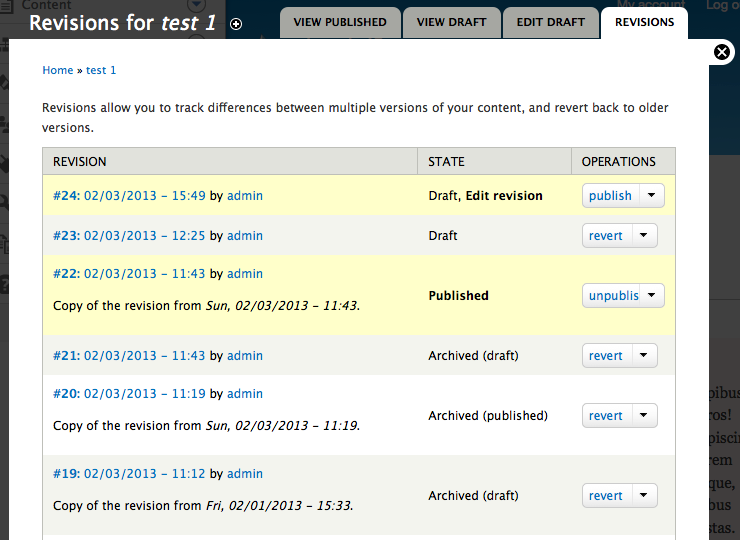This screenshot has width=740, height=540.
Task: Click the 'Draft' state in revision #23 row
Action: (443, 236)
